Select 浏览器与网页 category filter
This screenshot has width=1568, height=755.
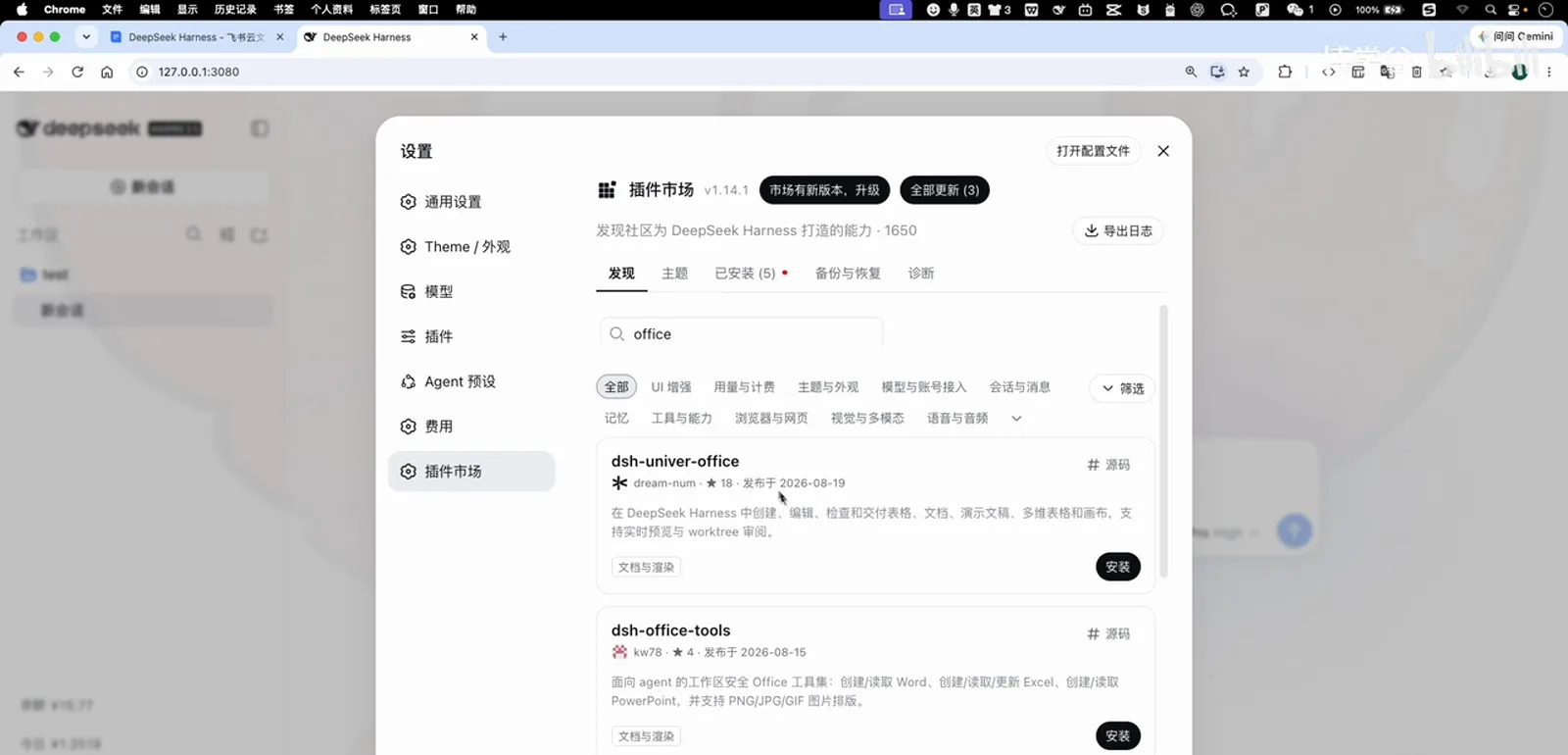pyautogui.click(x=771, y=419)
